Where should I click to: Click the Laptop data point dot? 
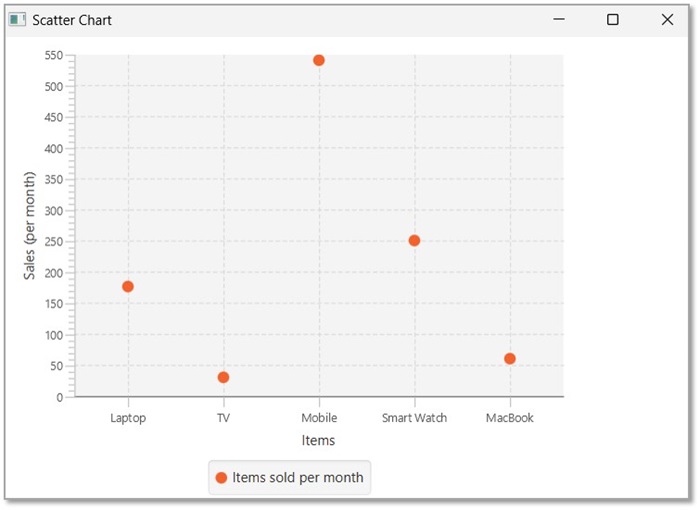(x=128, y=287)
